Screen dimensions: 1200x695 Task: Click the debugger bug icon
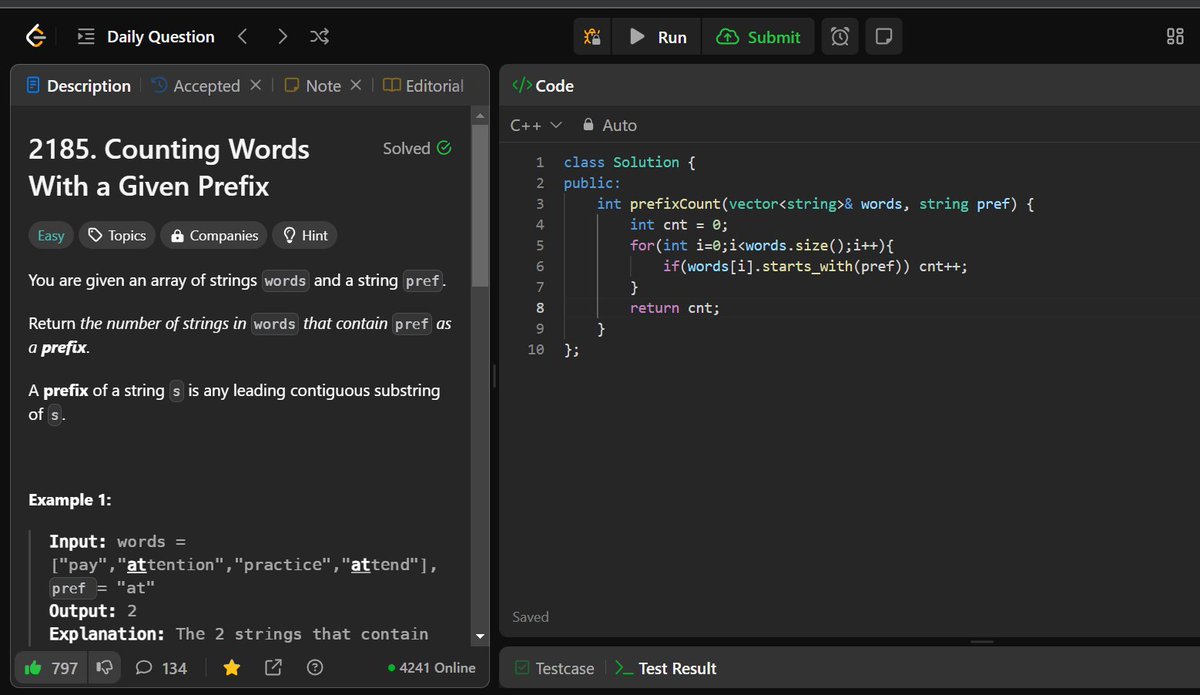592,37
